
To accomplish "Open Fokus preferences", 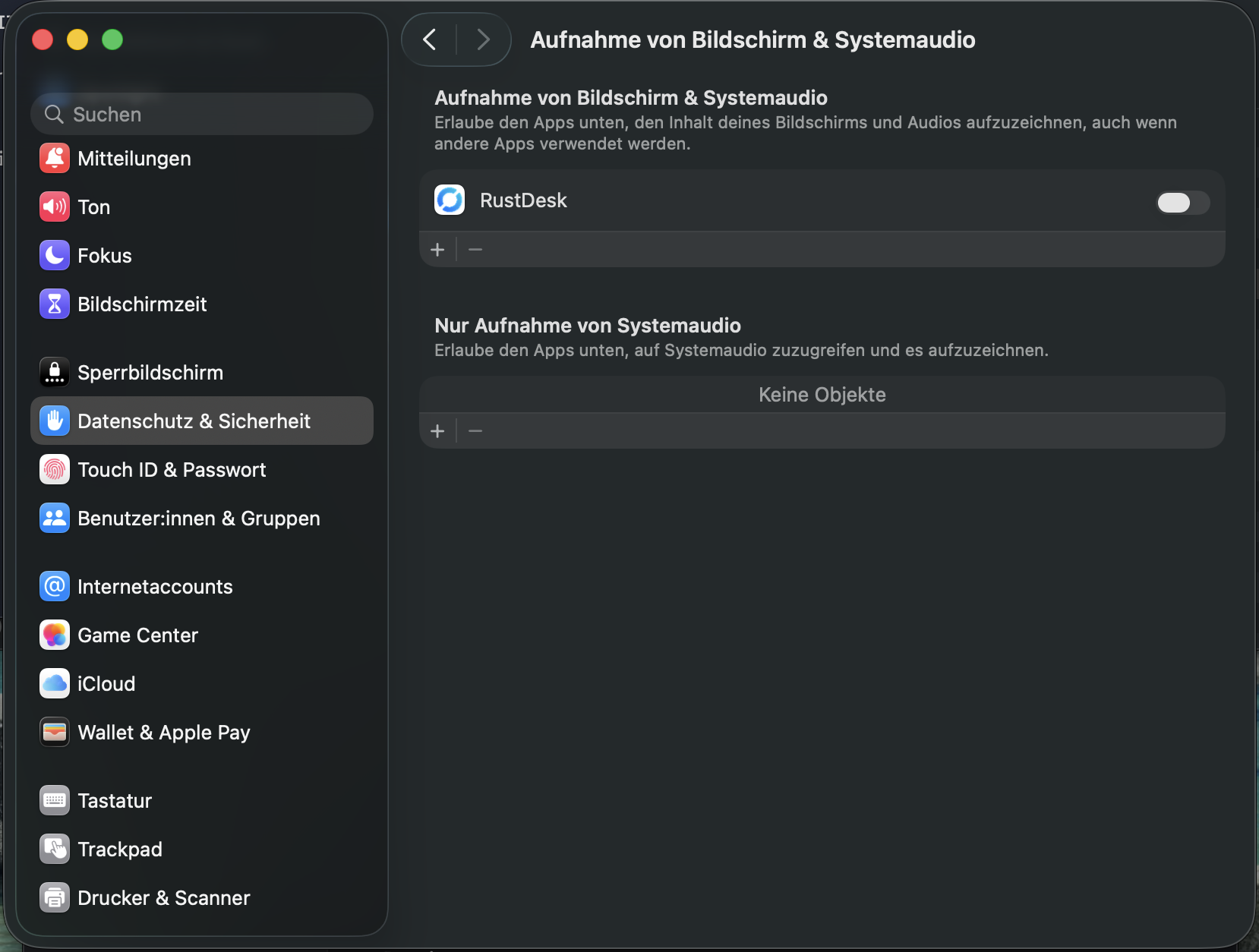I will pyautogui.click(x=105, y=255).
